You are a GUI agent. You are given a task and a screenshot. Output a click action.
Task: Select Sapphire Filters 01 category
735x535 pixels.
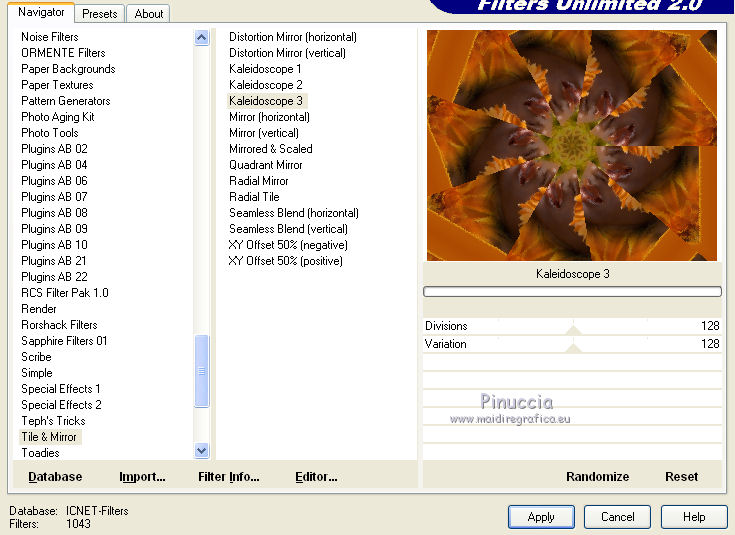(64, 340)
